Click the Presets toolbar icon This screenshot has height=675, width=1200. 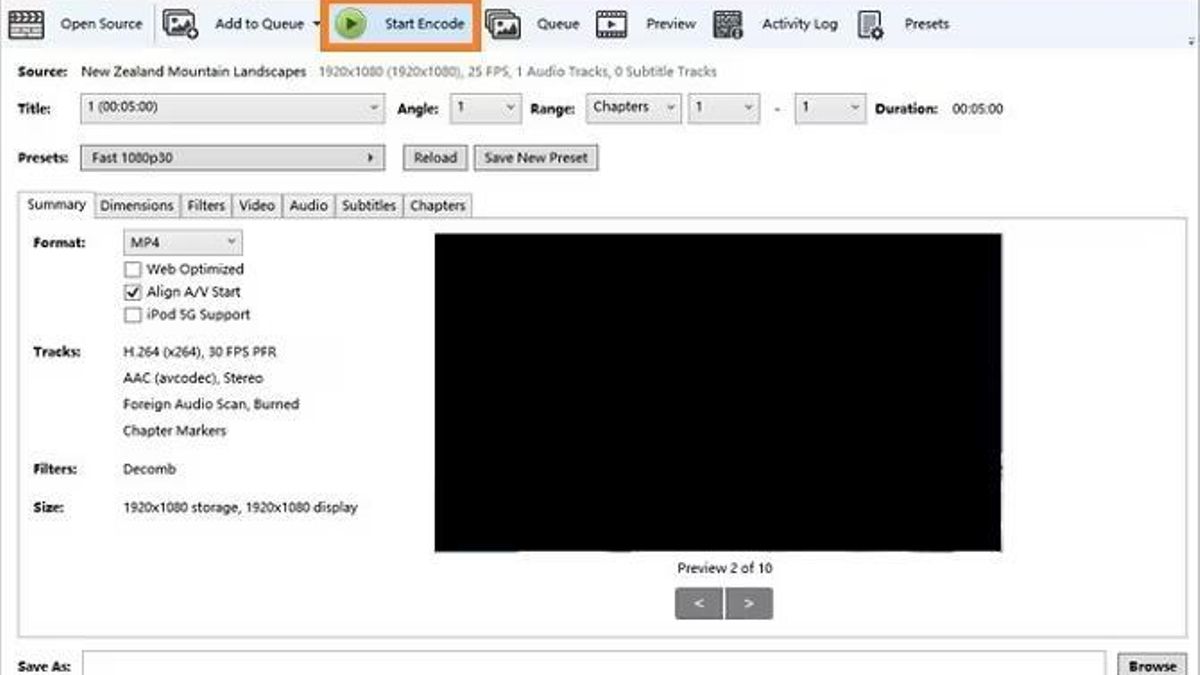tap(871, 24)
